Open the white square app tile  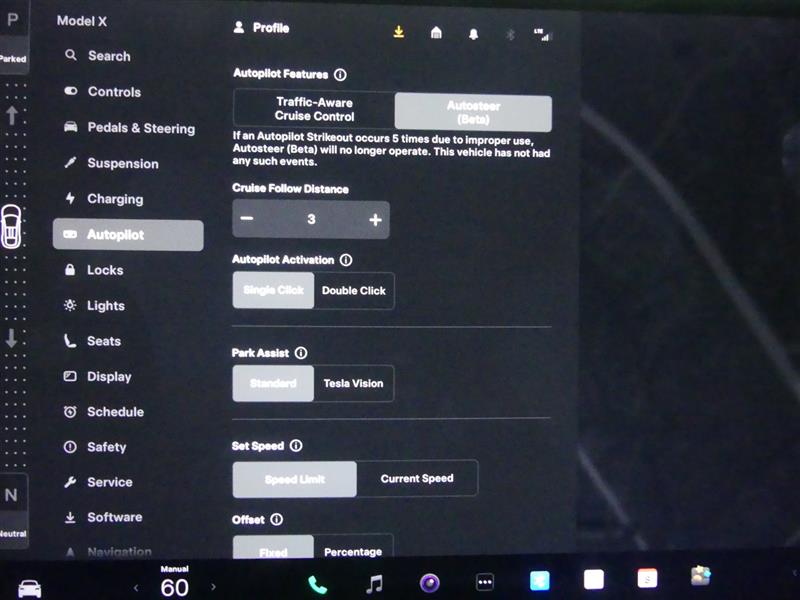[x=594, y=580]
